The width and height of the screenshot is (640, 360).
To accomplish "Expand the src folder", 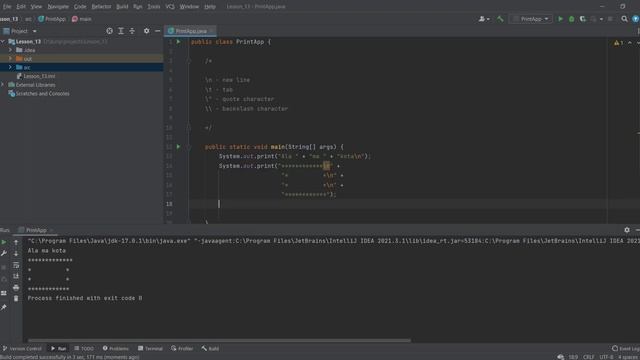I will (x=11, y=67).
